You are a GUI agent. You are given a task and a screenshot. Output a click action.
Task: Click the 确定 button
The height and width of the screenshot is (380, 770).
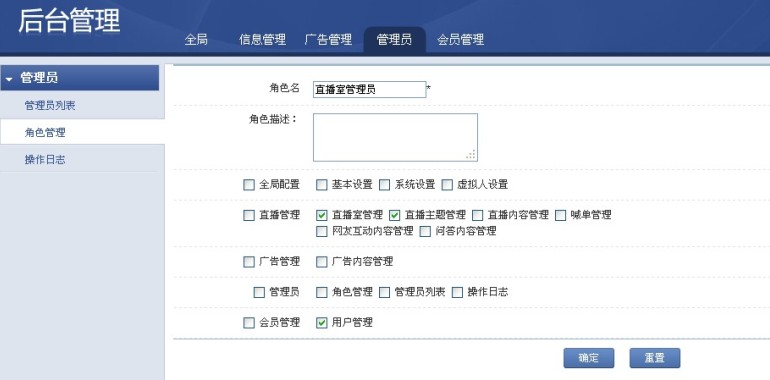point(588,358)
